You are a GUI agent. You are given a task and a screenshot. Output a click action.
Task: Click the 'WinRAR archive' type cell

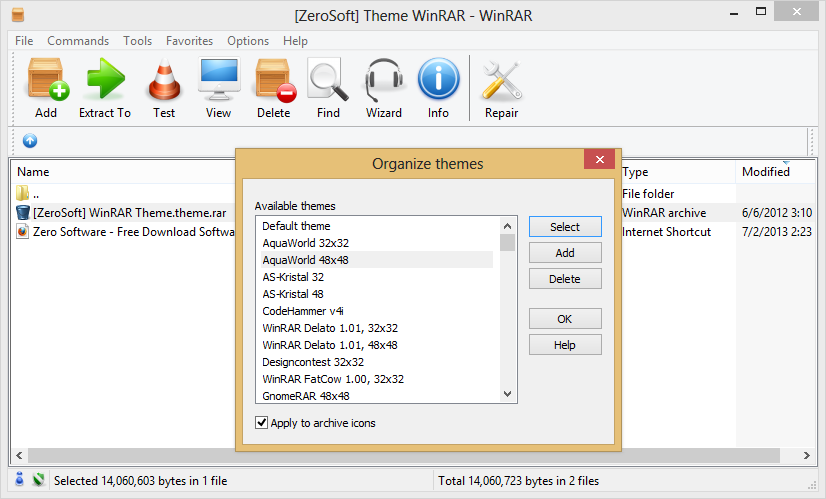(664, 213)
